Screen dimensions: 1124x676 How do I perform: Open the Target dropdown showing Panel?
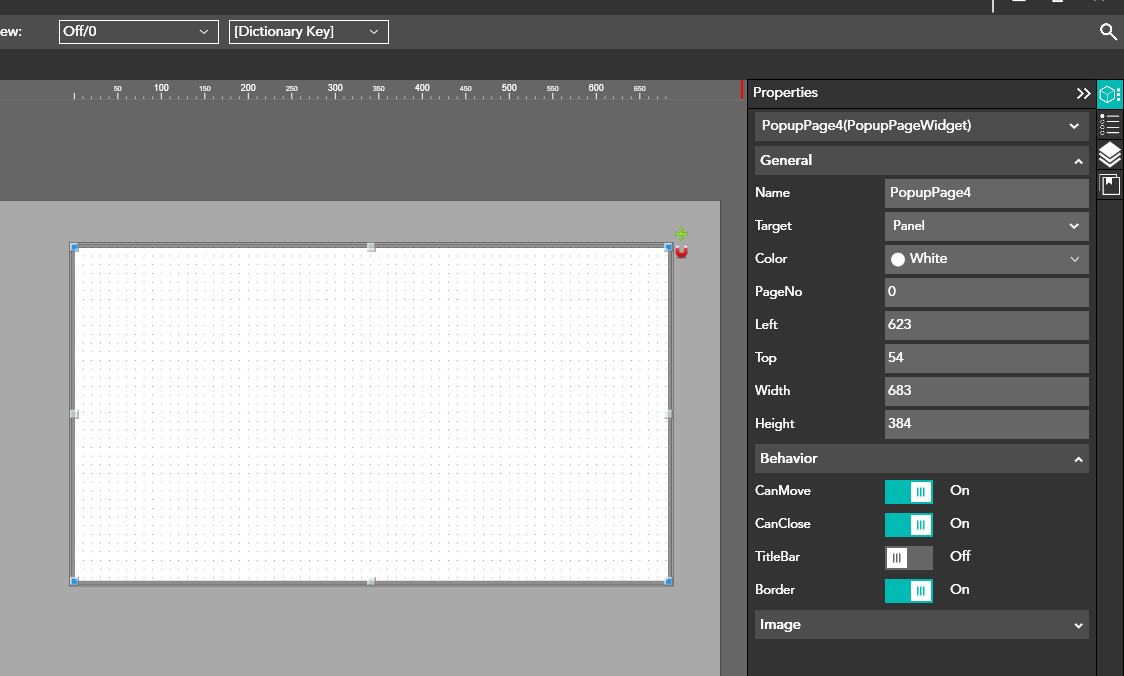pyautogui.click(x=986, y=226)
